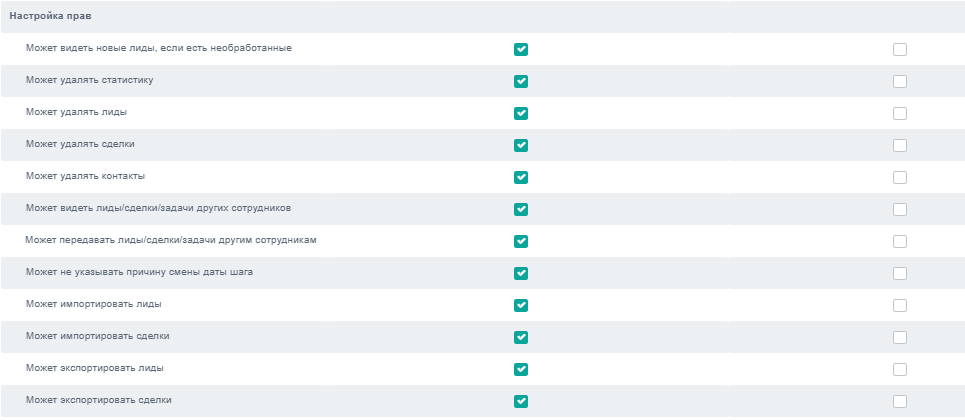Tick empty checkbox in 'Может удалять лиды' row
The height and width of the screenshot is (420, 965).
pyautogui.click(x=900, y=113)
